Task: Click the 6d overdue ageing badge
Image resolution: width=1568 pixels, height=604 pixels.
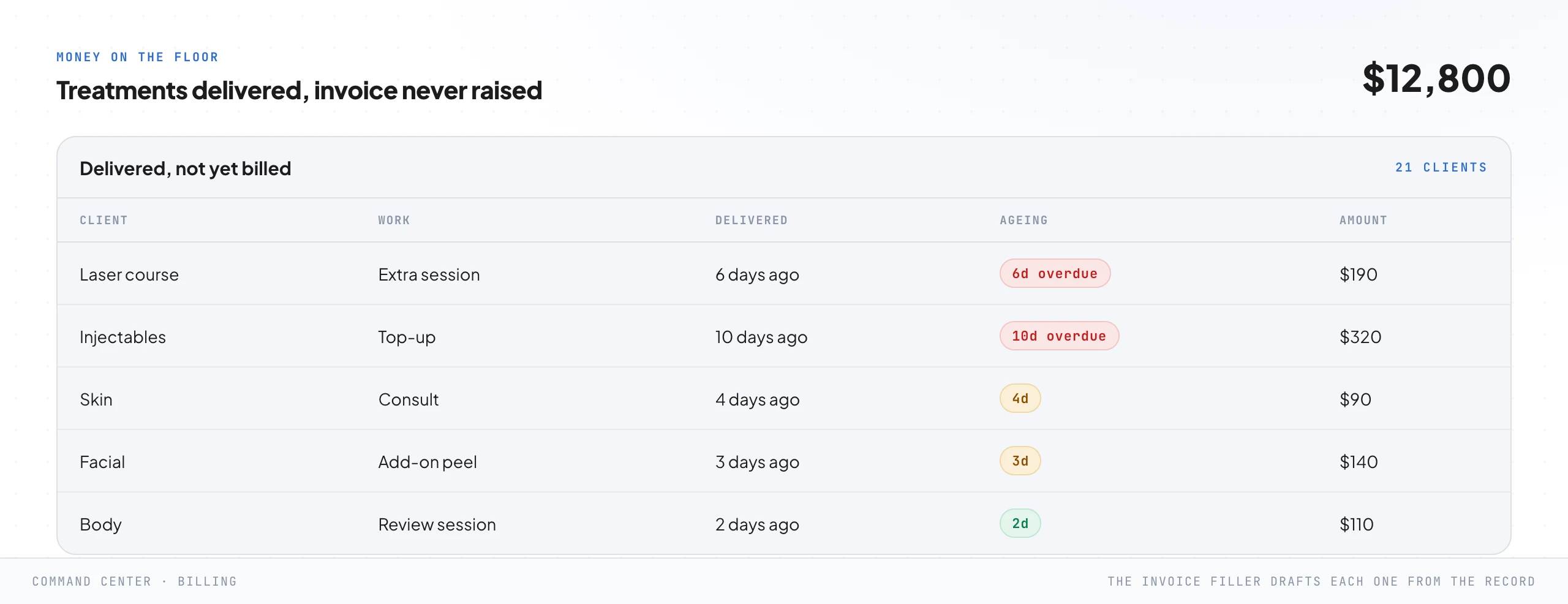Action: [1055, 273]
